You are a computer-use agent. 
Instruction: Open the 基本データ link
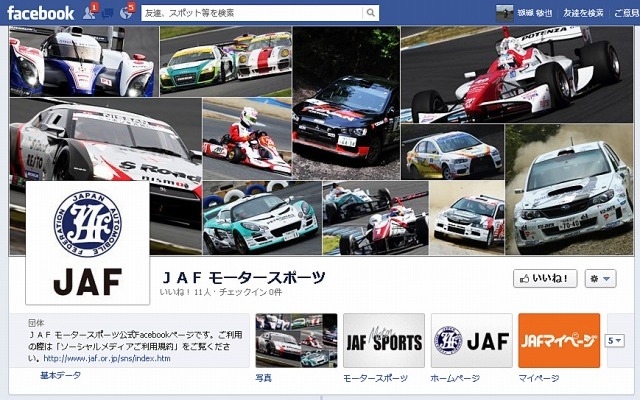[60, 375]
